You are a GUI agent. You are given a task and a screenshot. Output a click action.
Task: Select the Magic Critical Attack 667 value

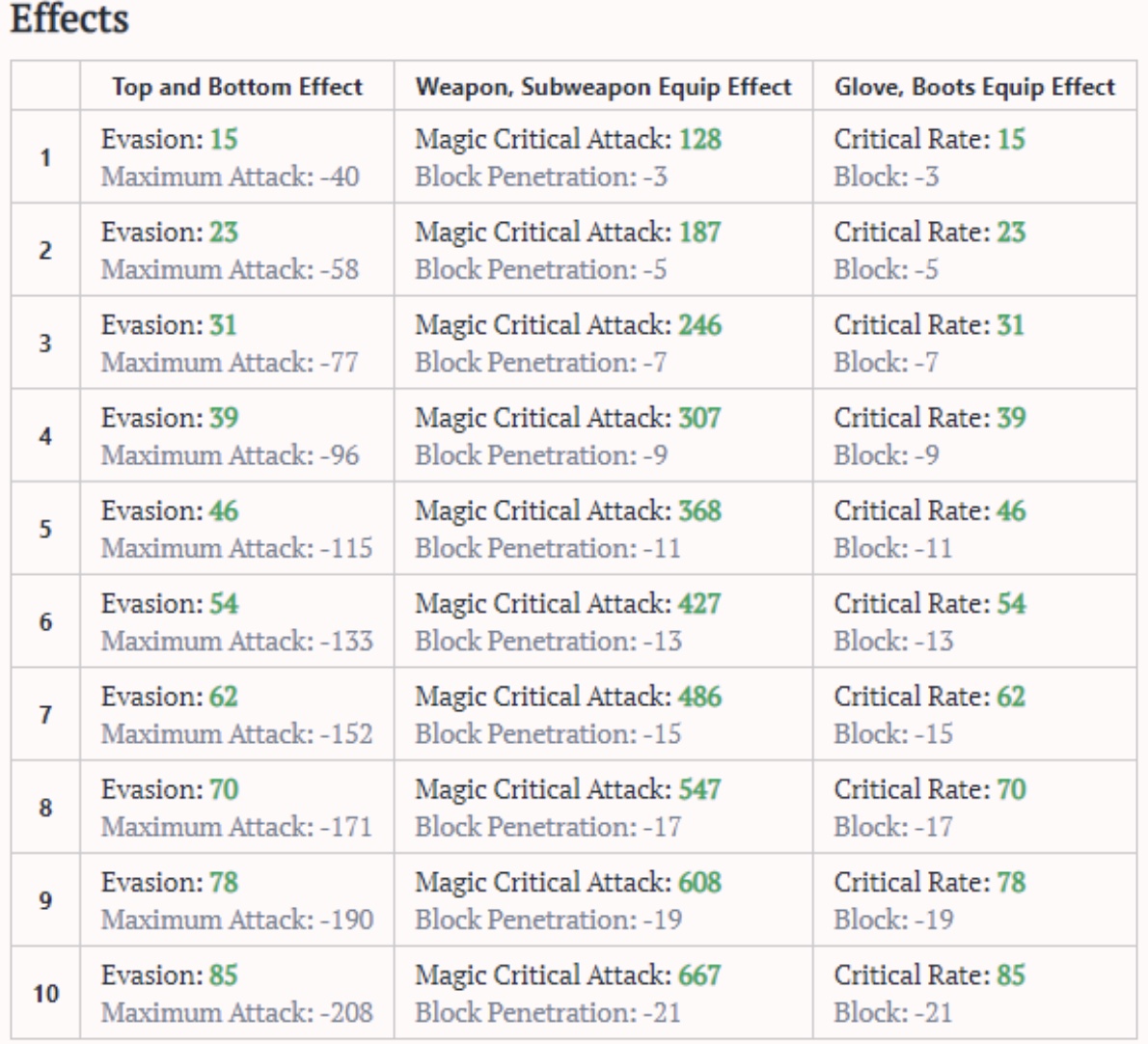tap(567, 975)
